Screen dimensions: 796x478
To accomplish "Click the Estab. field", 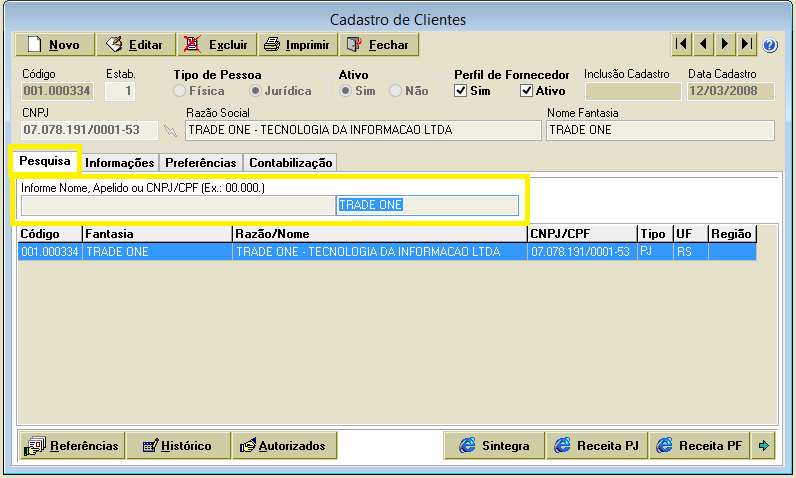I will [120, 91].
